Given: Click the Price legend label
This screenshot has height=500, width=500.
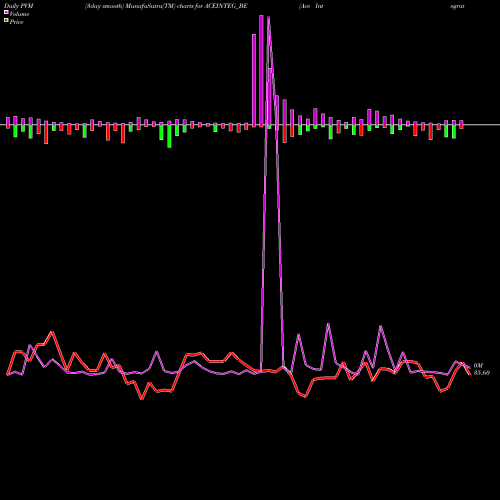Looking at the screenshot, I should (16, 22).
